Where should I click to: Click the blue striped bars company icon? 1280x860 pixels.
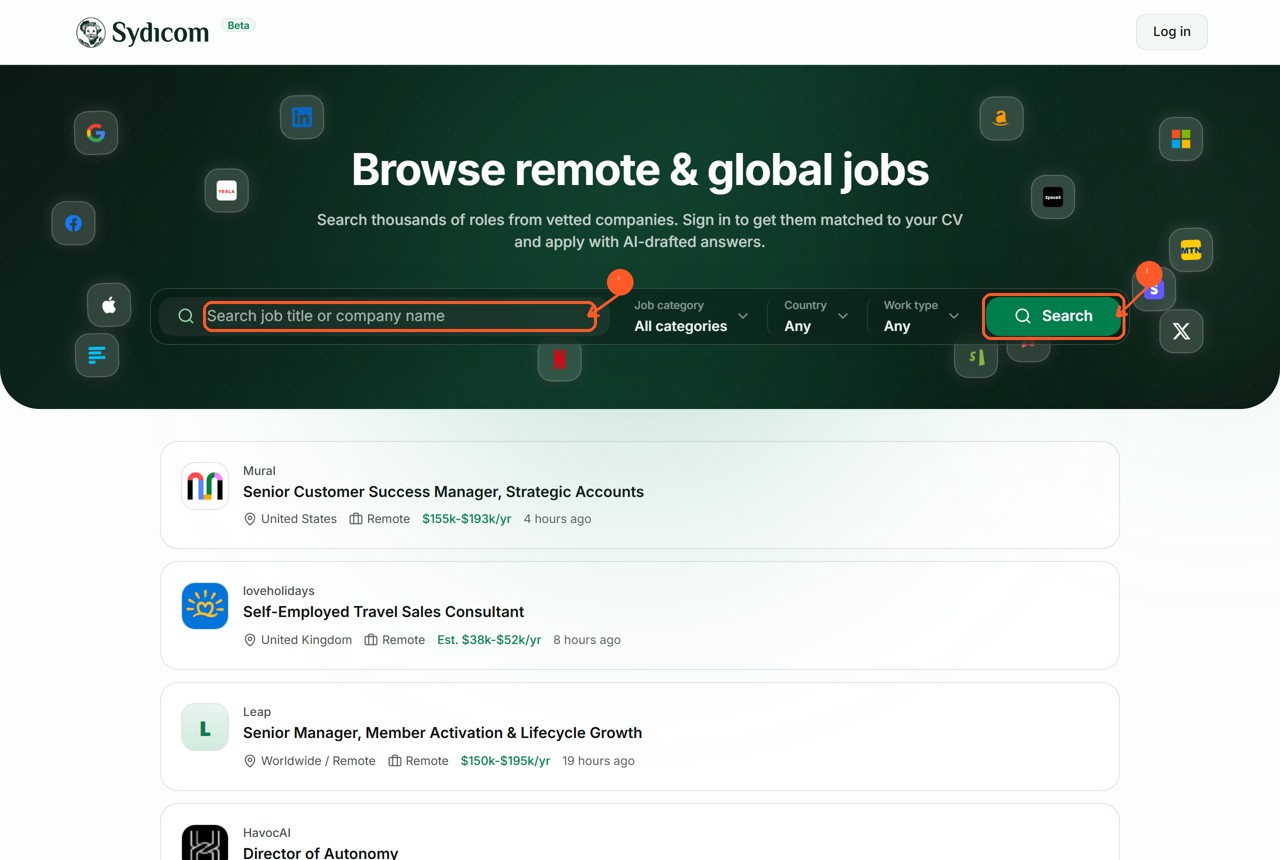click(97, 355)
